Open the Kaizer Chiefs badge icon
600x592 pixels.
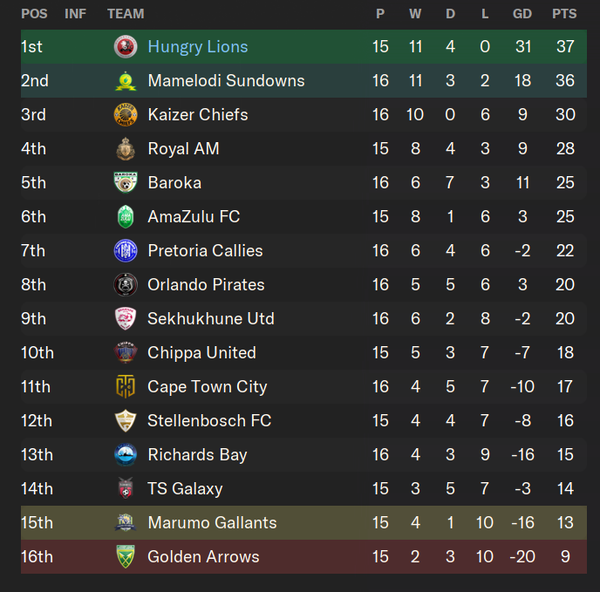tap(126, 115)
